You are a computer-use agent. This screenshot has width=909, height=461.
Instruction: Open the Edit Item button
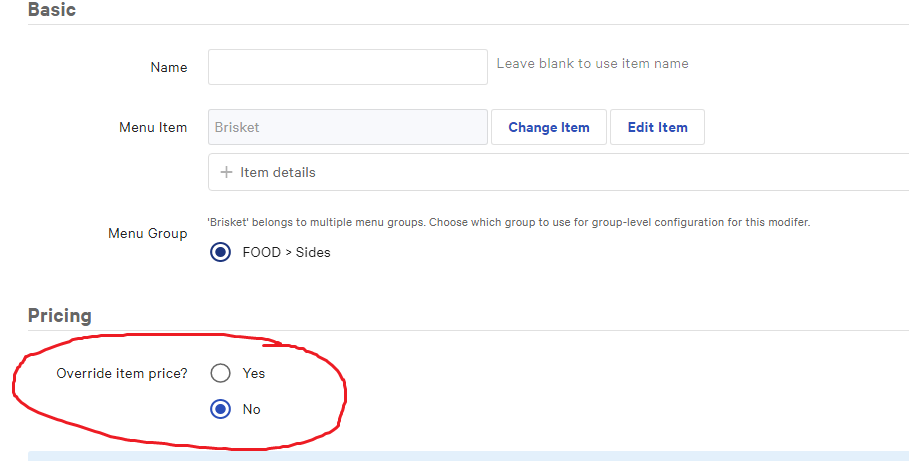coord(657,128)
